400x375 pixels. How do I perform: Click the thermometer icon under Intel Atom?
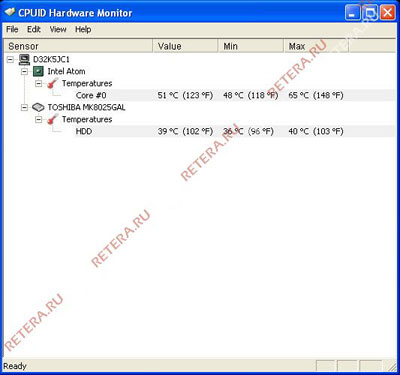tap(52, 83)
